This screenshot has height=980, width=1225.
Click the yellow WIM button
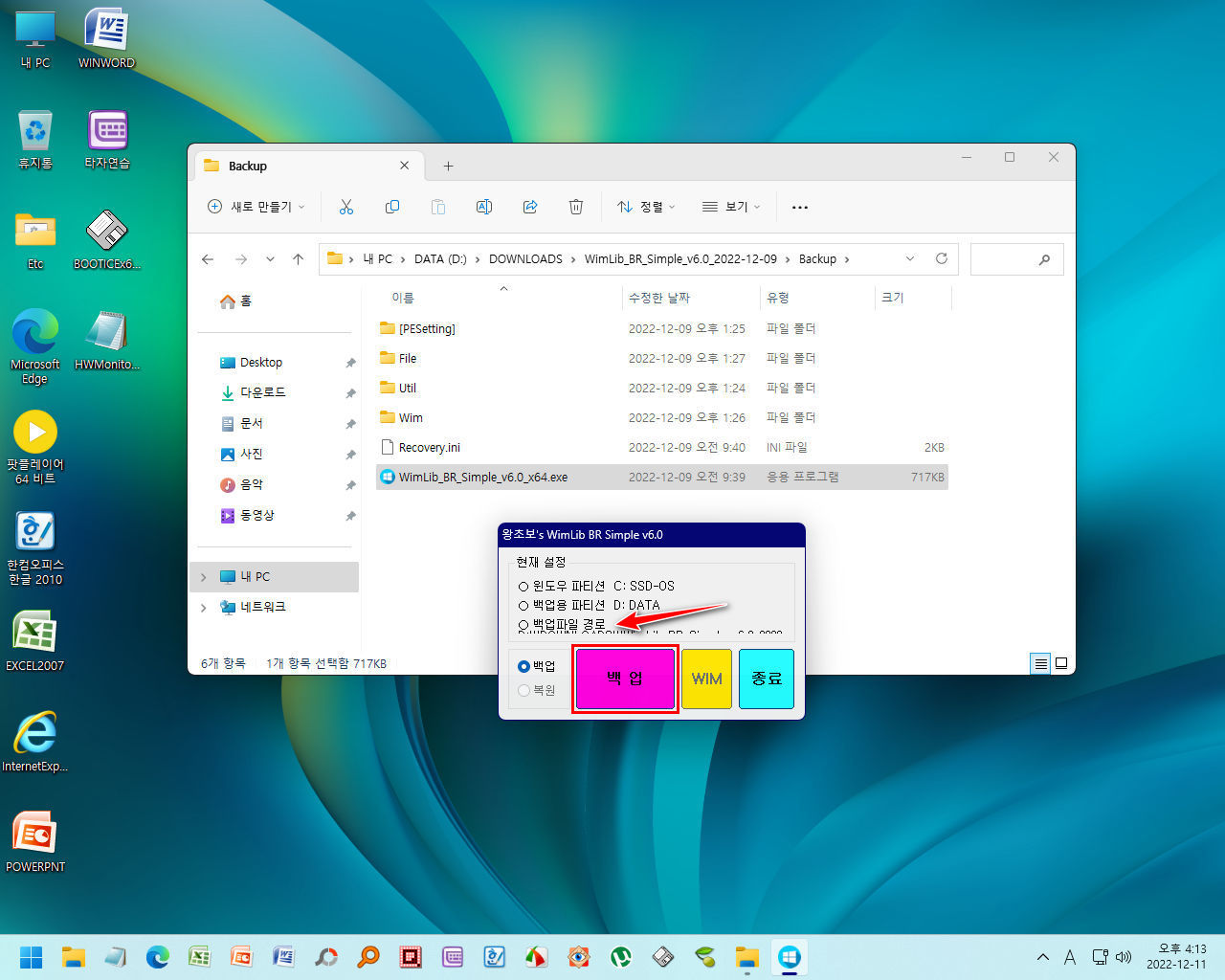coord(706,679)
